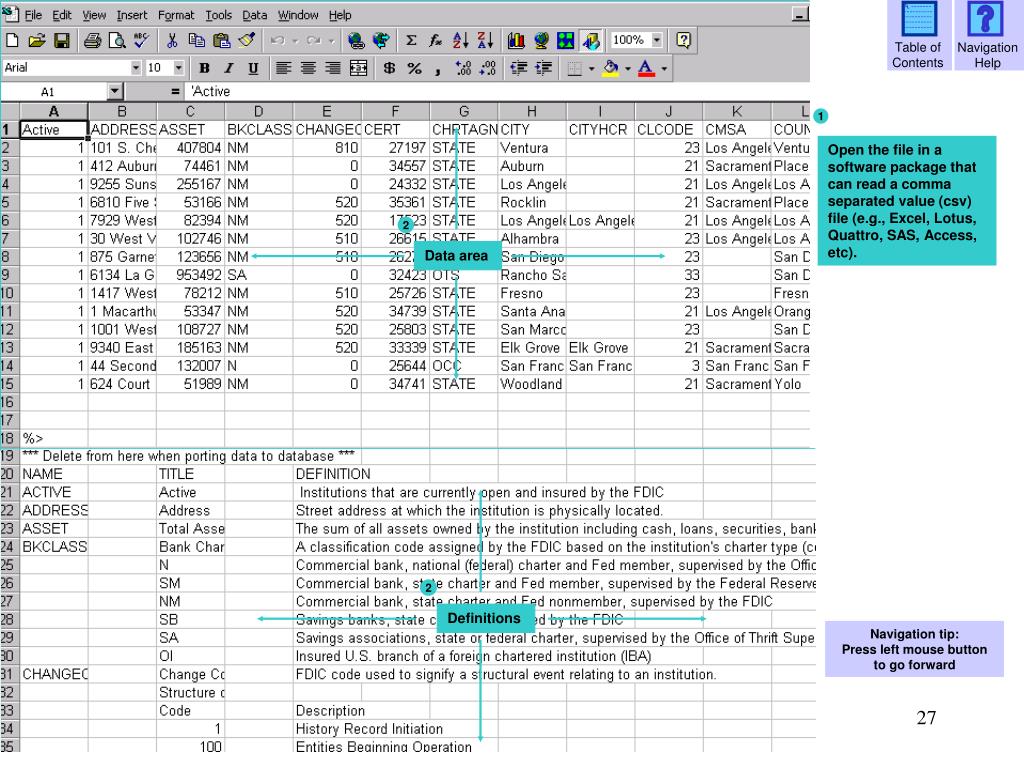Decrease the cell indent
The image size is (1024, 768).
(x=519, y=68)
